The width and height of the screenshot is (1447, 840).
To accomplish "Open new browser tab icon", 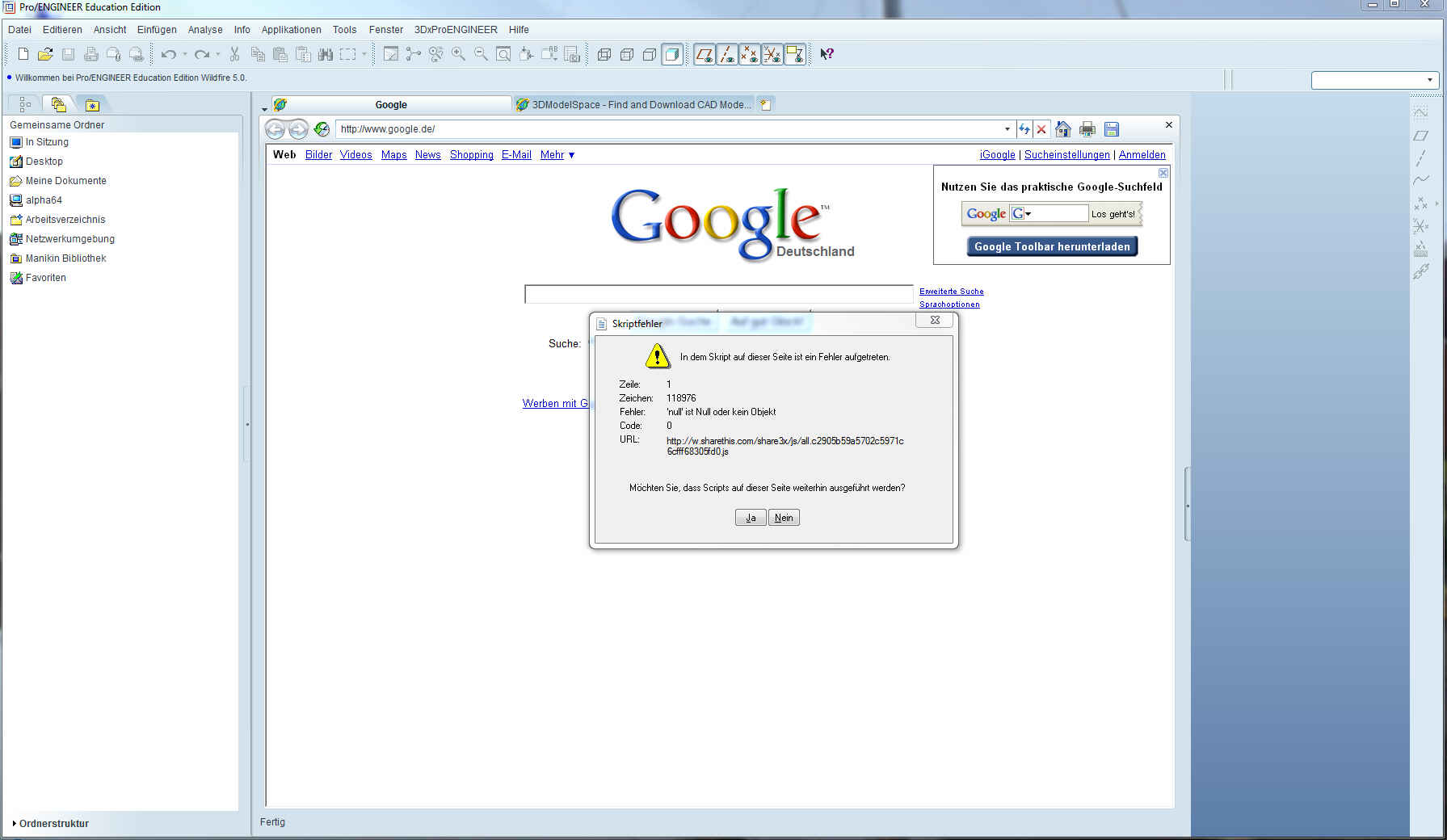I will point(765,104).
